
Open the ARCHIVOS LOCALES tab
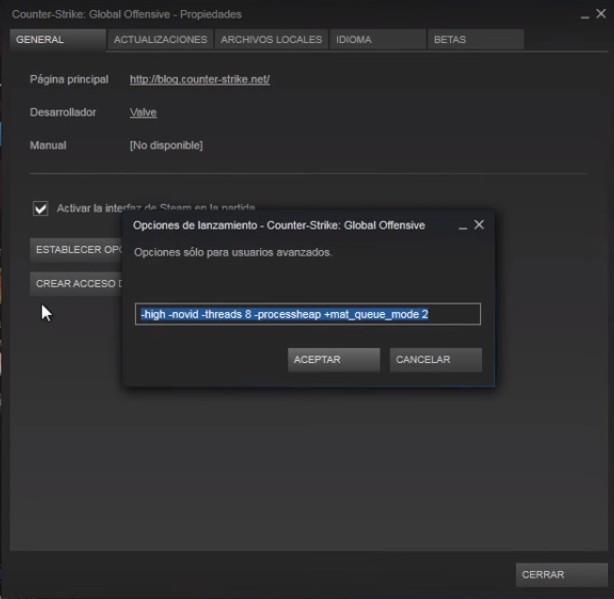point(271,40)
